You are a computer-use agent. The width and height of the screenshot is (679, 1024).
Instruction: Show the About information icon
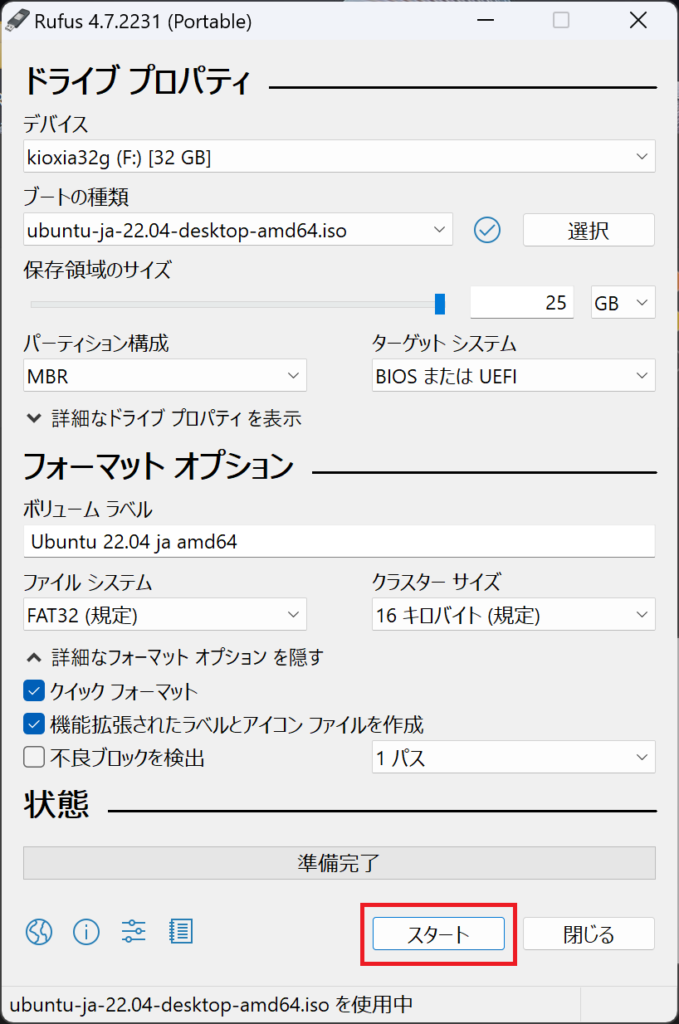click(86, 932)
